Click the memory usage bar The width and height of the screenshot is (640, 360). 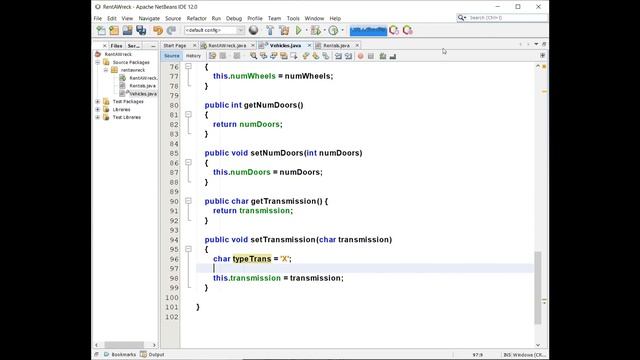click(x=368, y=31)
